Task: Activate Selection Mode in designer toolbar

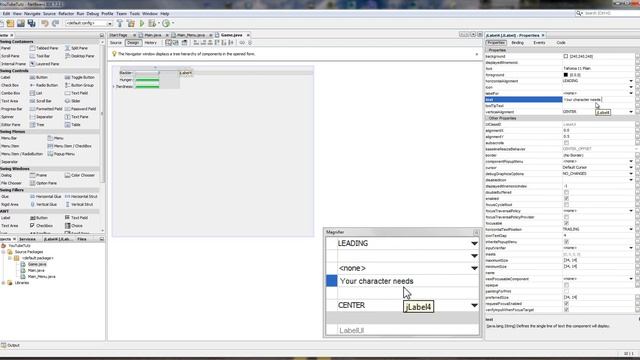Action: pyautogui.click(x=168, y=42)
